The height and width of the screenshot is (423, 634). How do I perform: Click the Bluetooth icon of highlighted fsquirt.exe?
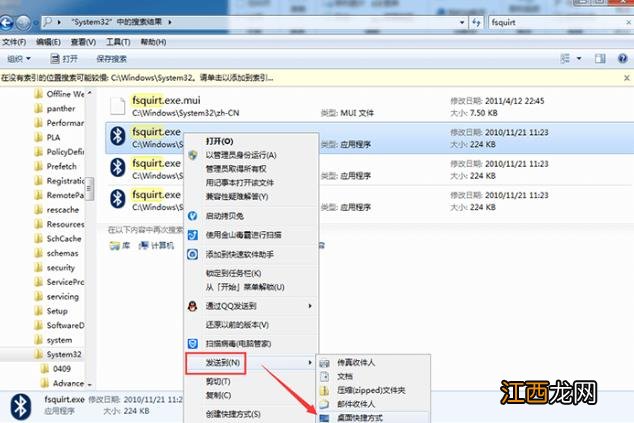118,136
